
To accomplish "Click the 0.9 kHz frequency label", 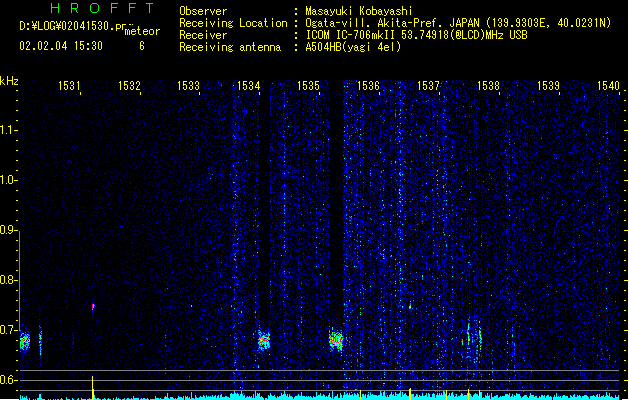I will pyautogui.click(x=8, y=230).
